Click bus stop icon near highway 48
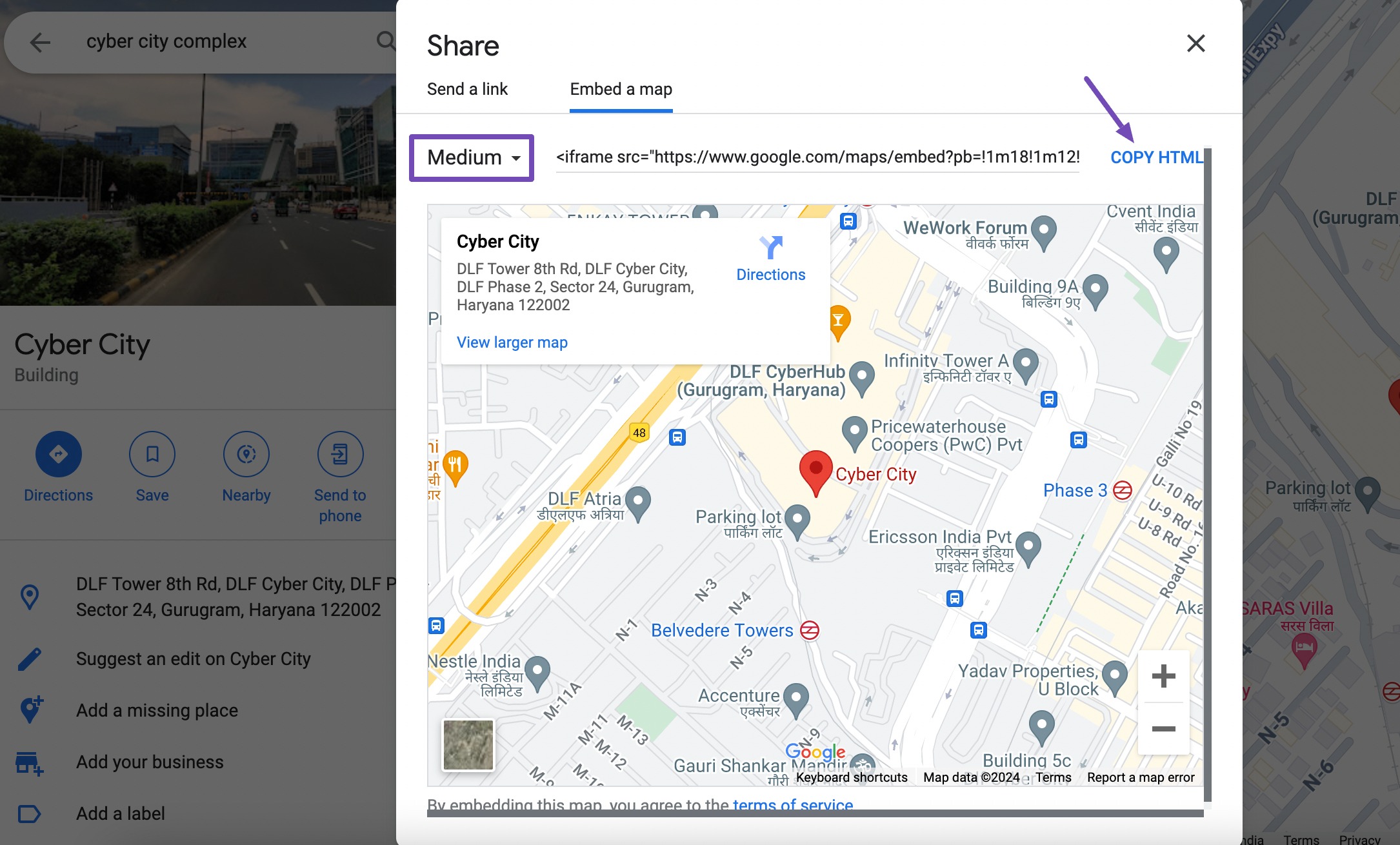Image resolution: width=1400 pixels, height=845 pixels. coord(677,437)
